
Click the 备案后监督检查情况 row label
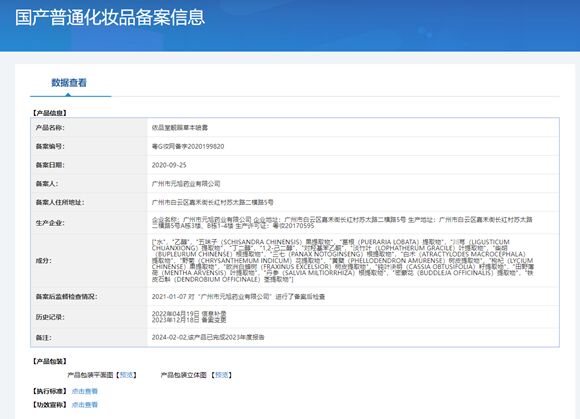coord(67,297)
